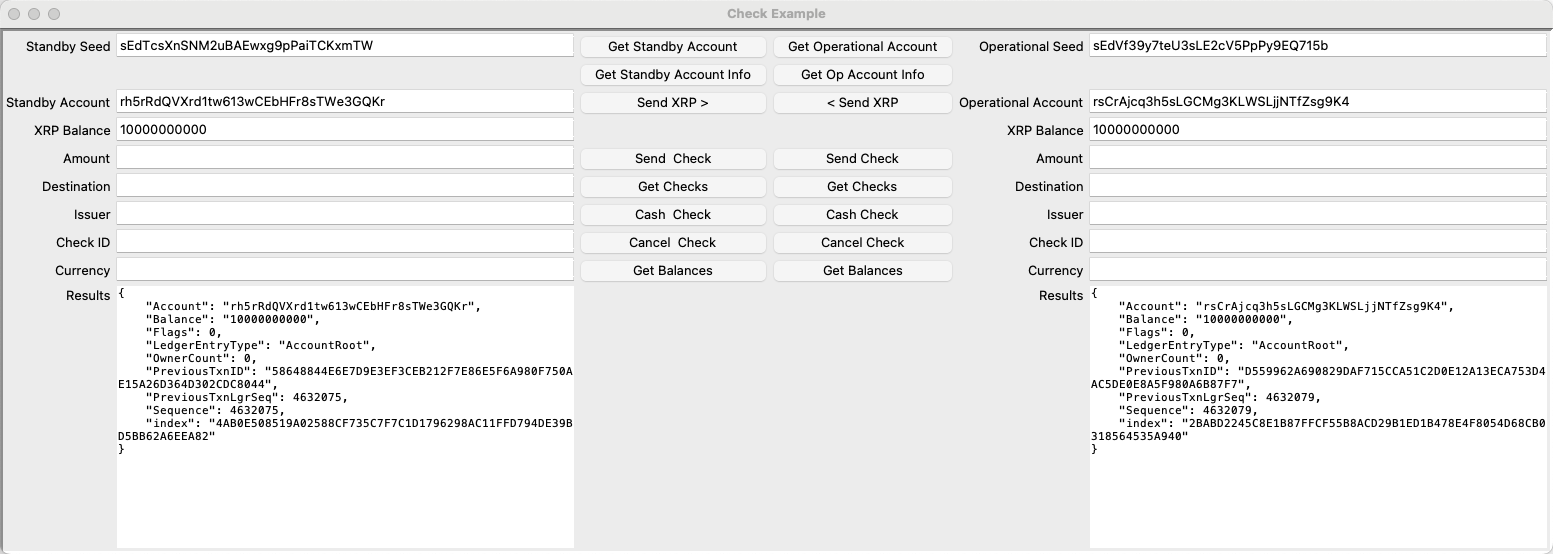The image size is (1553, 554).
Task: Focus the standby Check ID field
Action: tap(345, 242)
